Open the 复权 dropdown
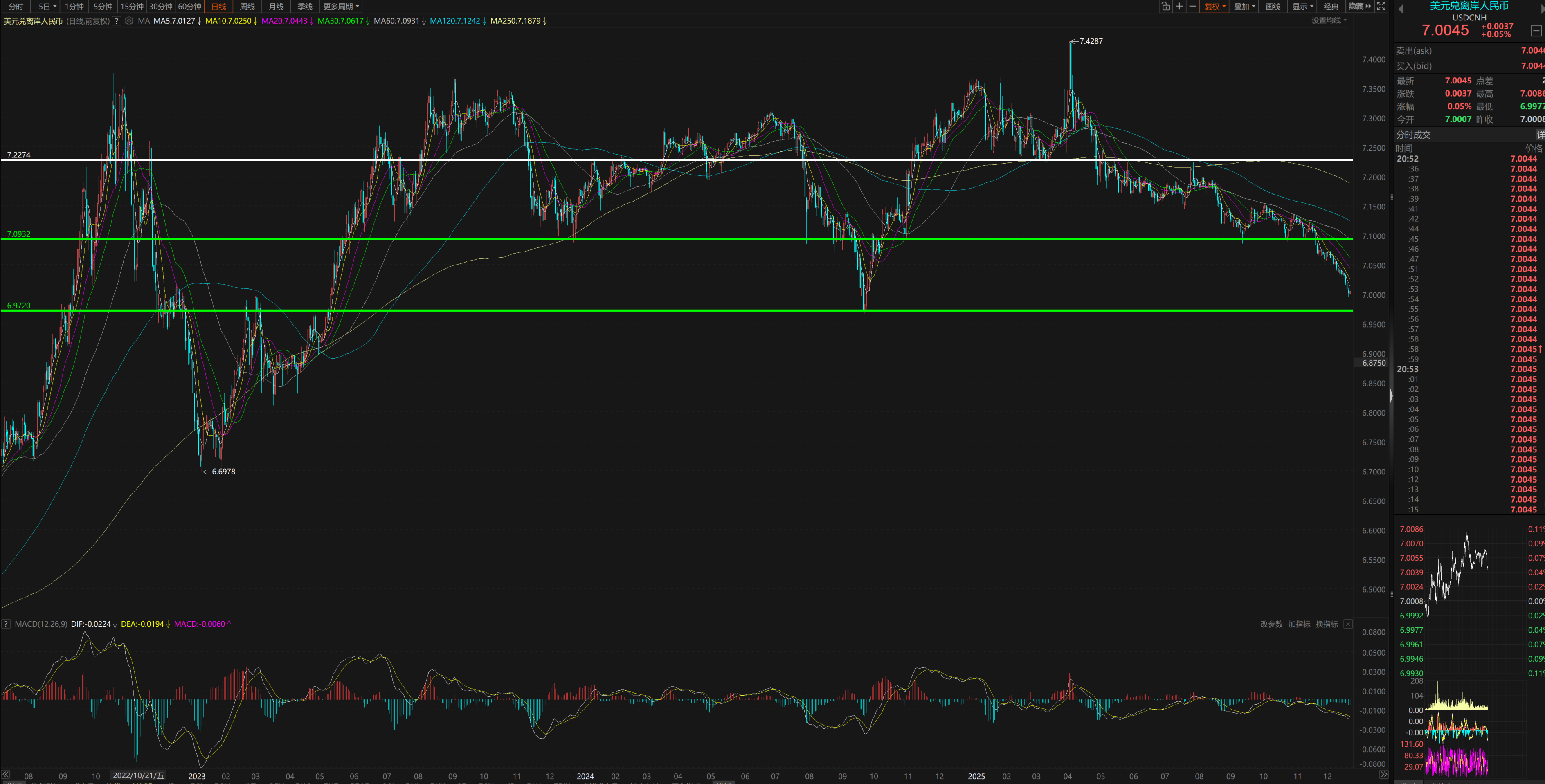Viewport: 1545px width, 784px height. coord(1215,7)
